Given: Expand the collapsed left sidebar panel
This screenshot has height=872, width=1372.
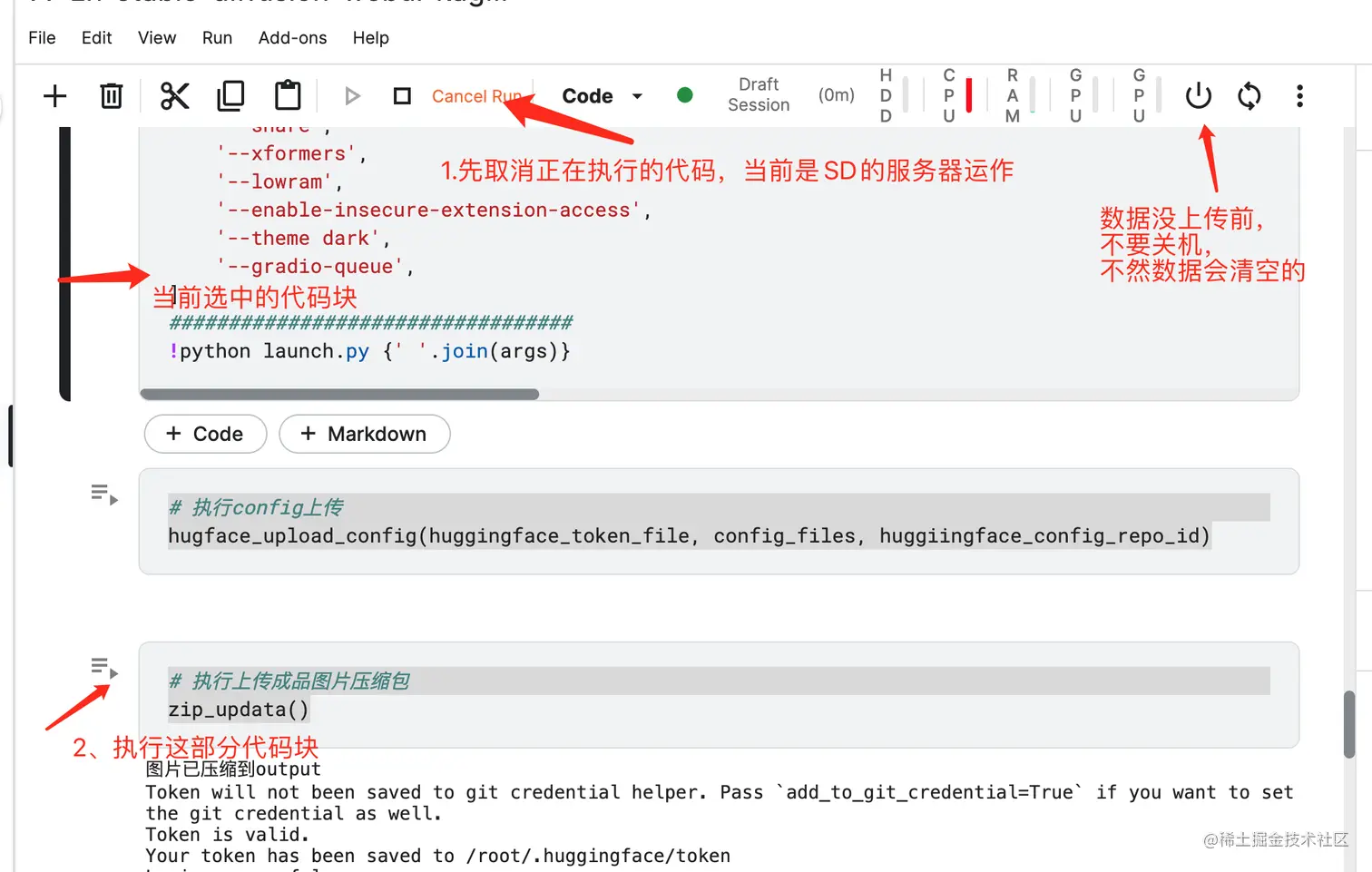Looking at the screenshot, I should tap(11, 436).
